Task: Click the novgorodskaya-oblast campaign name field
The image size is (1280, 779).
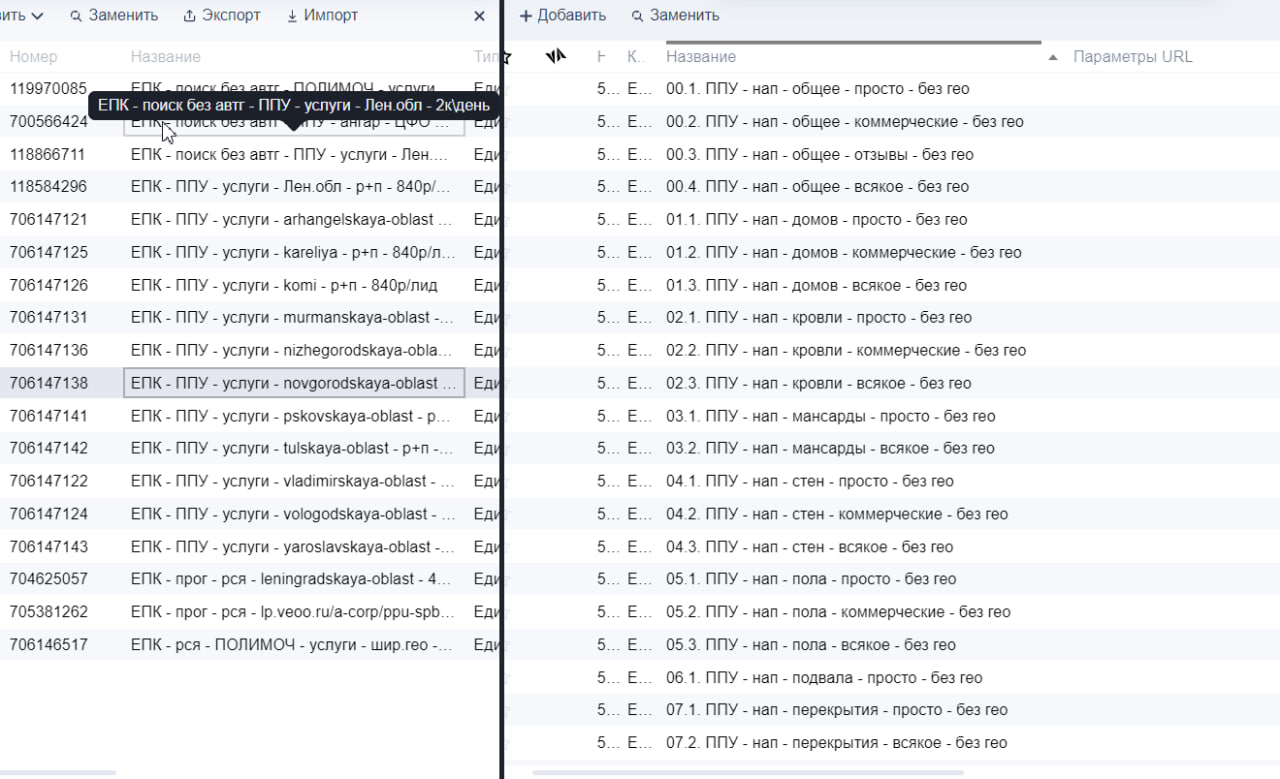Action: click(293, 383)
